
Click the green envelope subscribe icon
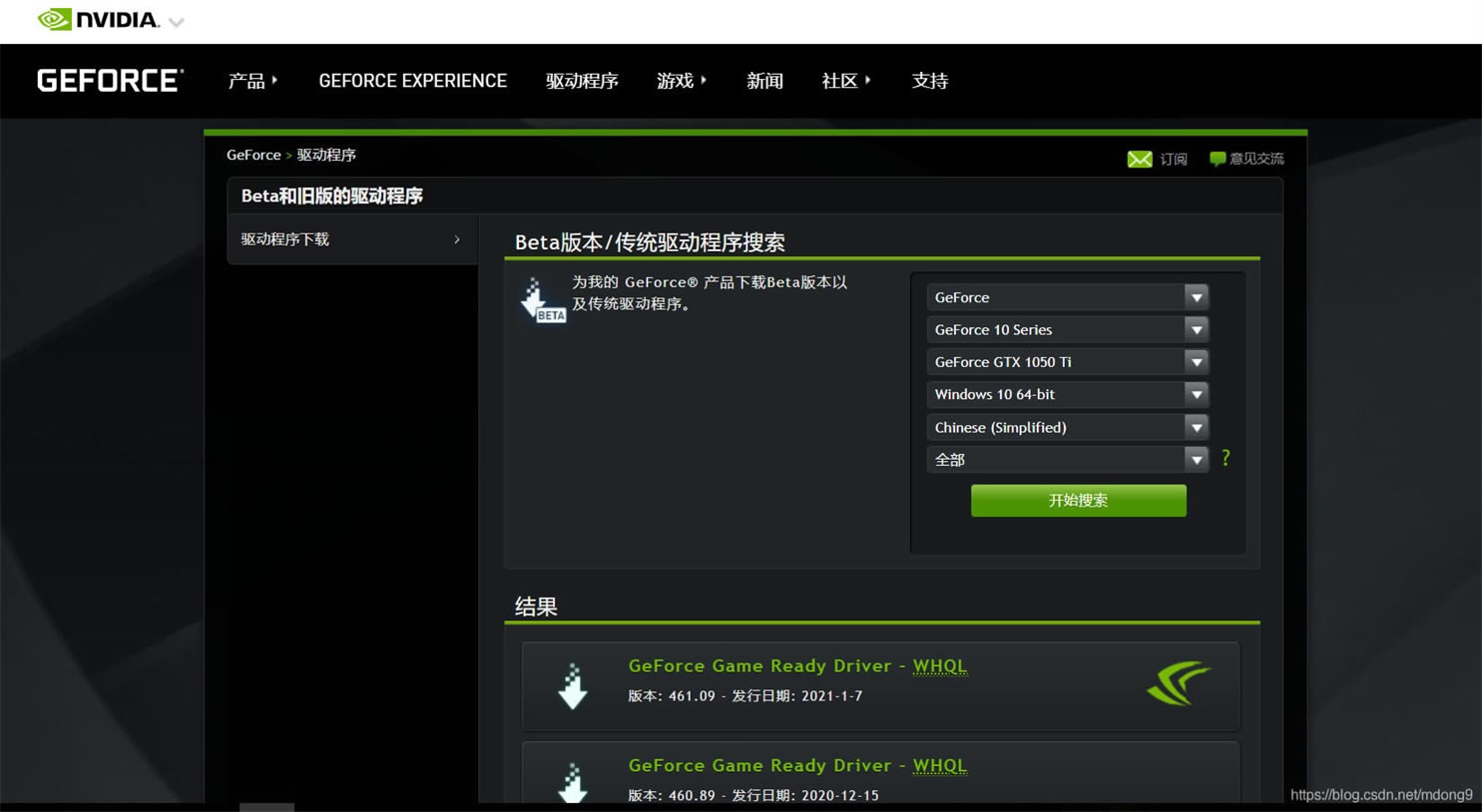[1140, 160]
